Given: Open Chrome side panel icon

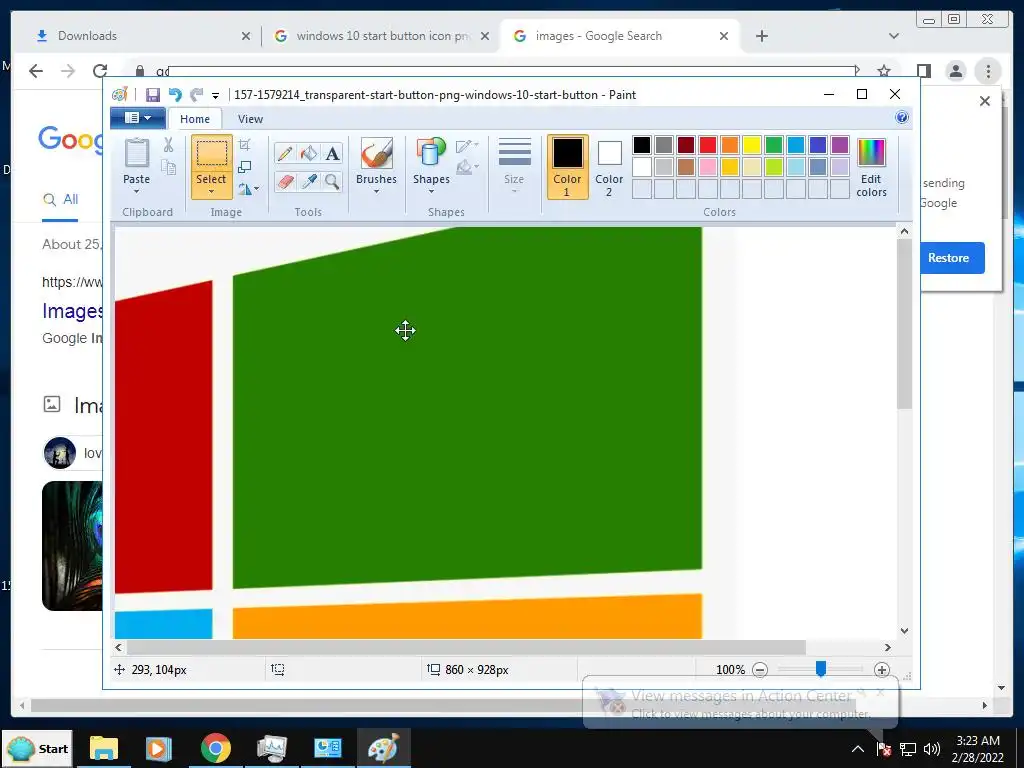Looking at the screenshot, I should tap(923, 71).
